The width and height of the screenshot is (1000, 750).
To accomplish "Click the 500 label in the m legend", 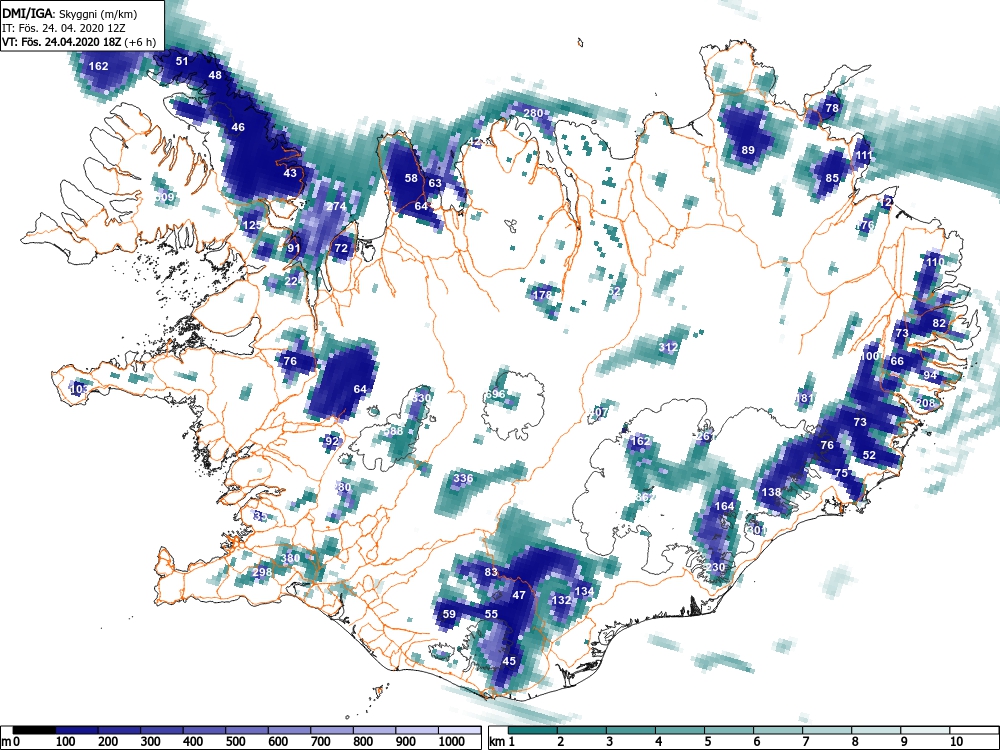I will (235, 742).
